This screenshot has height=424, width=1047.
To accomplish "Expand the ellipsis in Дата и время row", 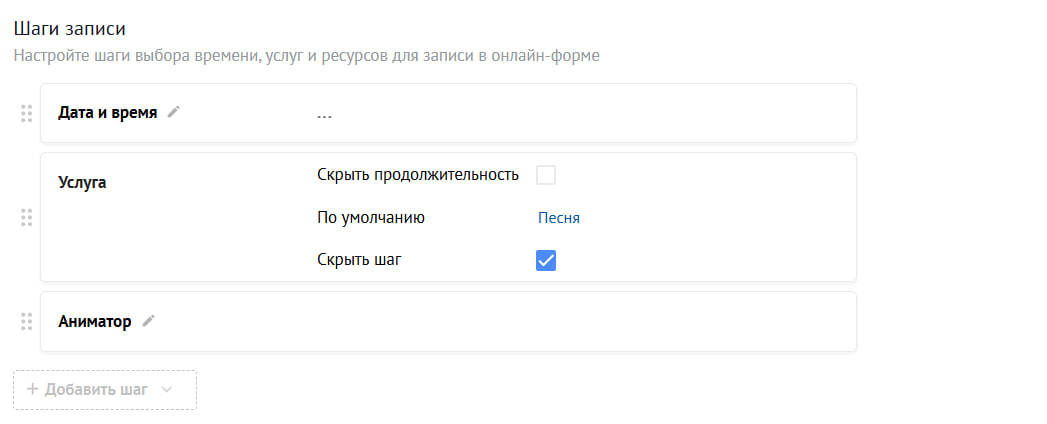I will (x=325, y=115).
